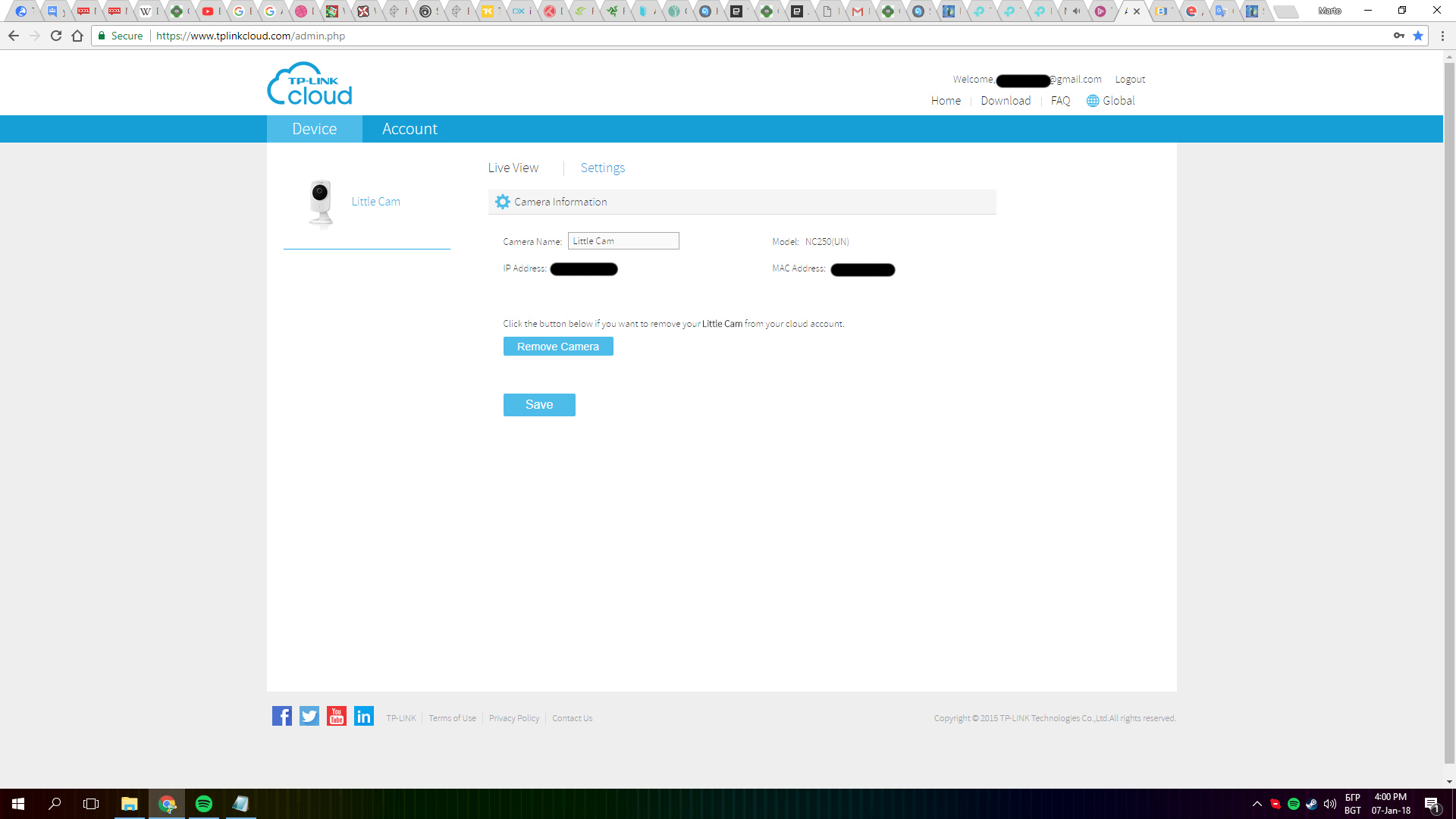This screenshot has height=819, width=1456.
Task: Click the Little Cam camera thumbnail
Action: [x=322, y=202]
